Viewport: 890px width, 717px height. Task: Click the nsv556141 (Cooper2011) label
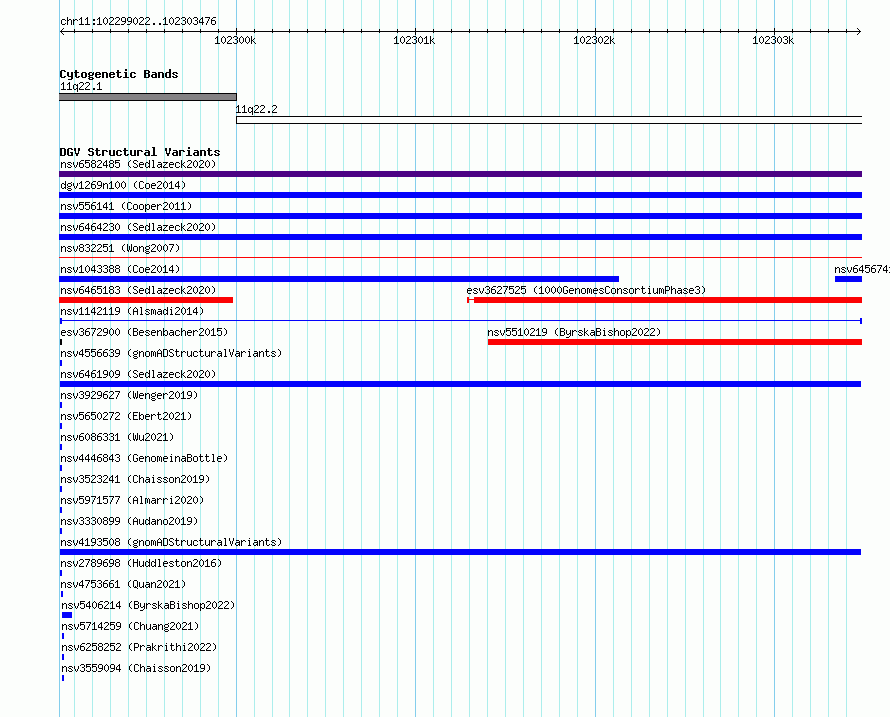pos(126,206)
